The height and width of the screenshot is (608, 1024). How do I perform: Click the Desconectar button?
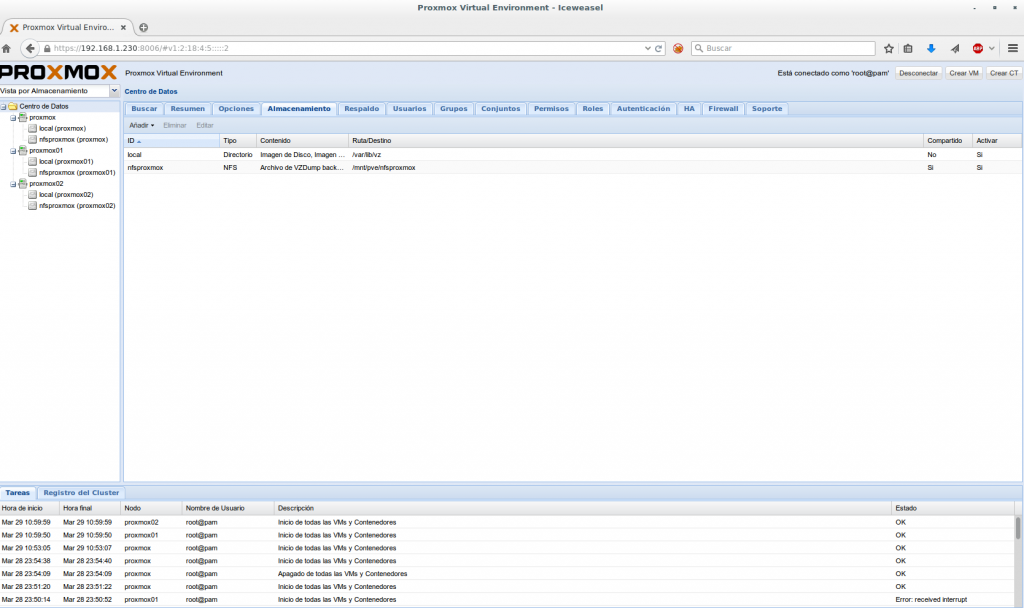tap(918, 73)
